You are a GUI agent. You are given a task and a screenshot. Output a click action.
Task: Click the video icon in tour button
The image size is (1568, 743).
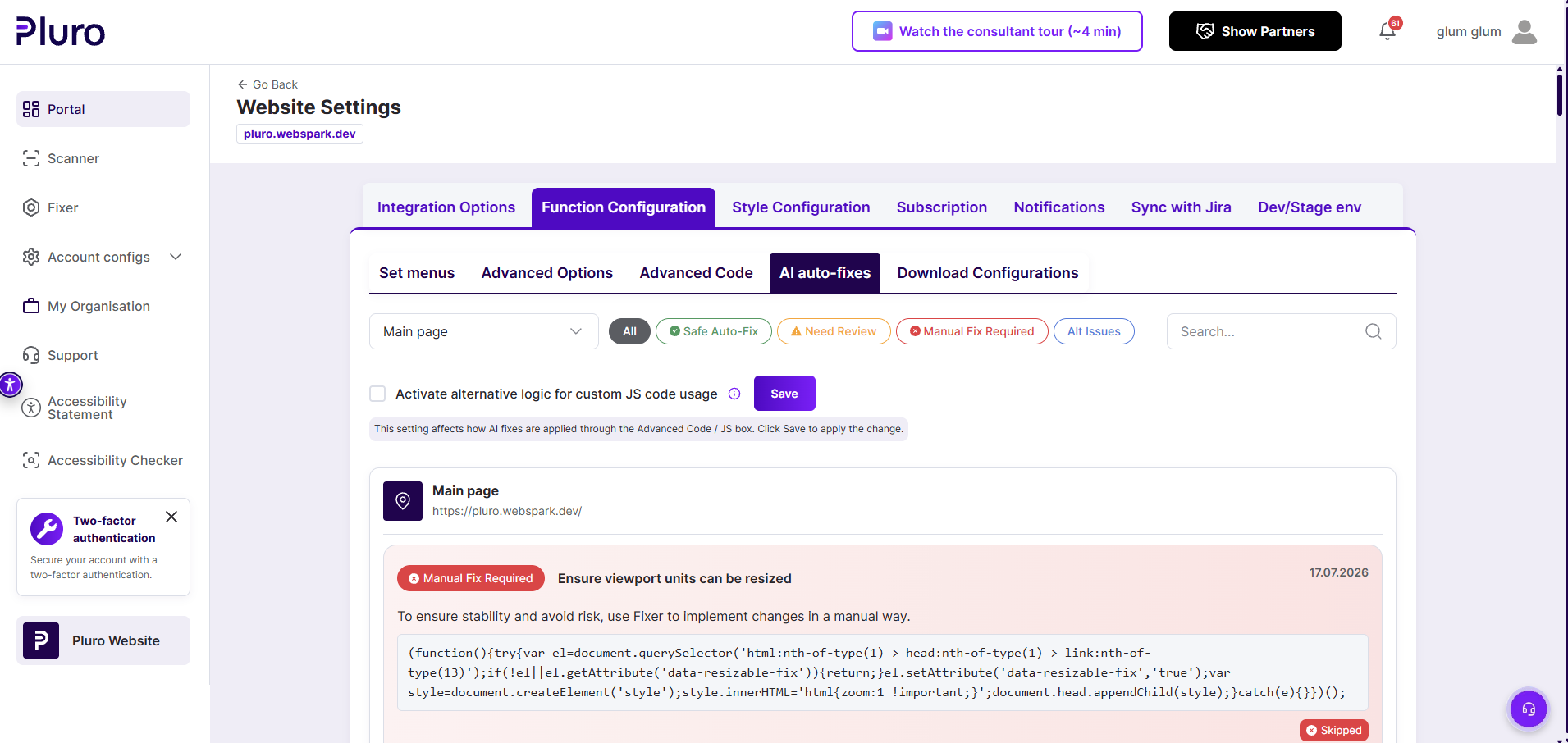pyautogui.click(x=882, y=31)
